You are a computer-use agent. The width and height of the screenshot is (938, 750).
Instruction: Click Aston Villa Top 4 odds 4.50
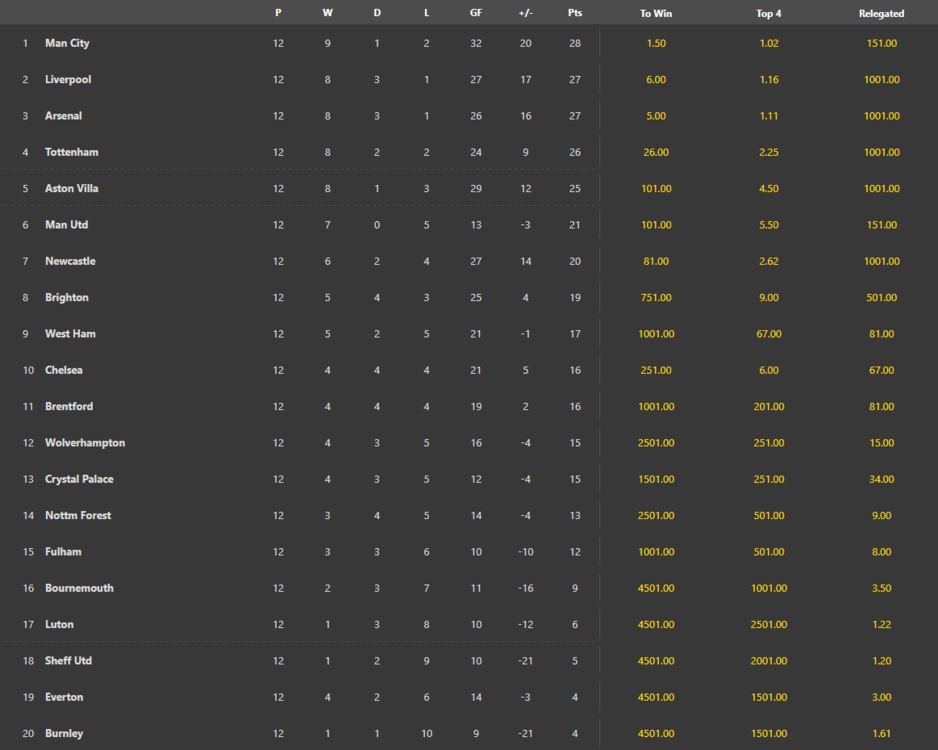click(x=769, y=188)
